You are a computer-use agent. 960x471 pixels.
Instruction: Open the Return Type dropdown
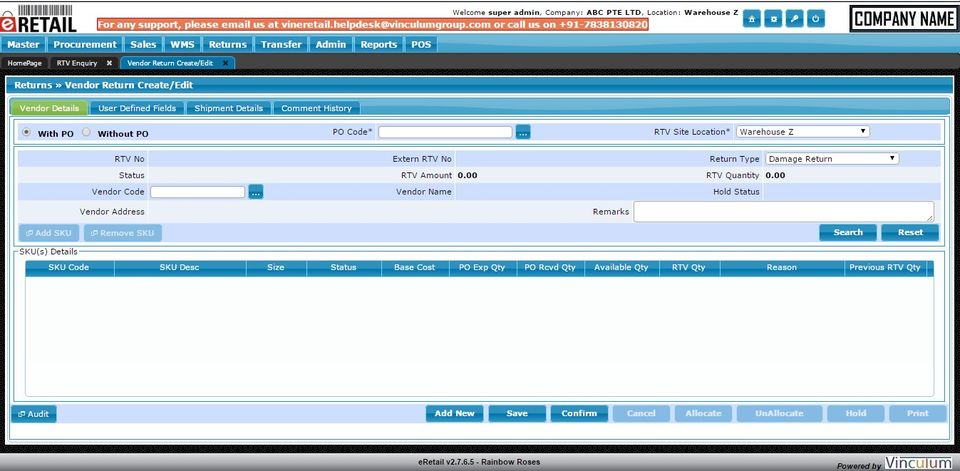point(831,159)
